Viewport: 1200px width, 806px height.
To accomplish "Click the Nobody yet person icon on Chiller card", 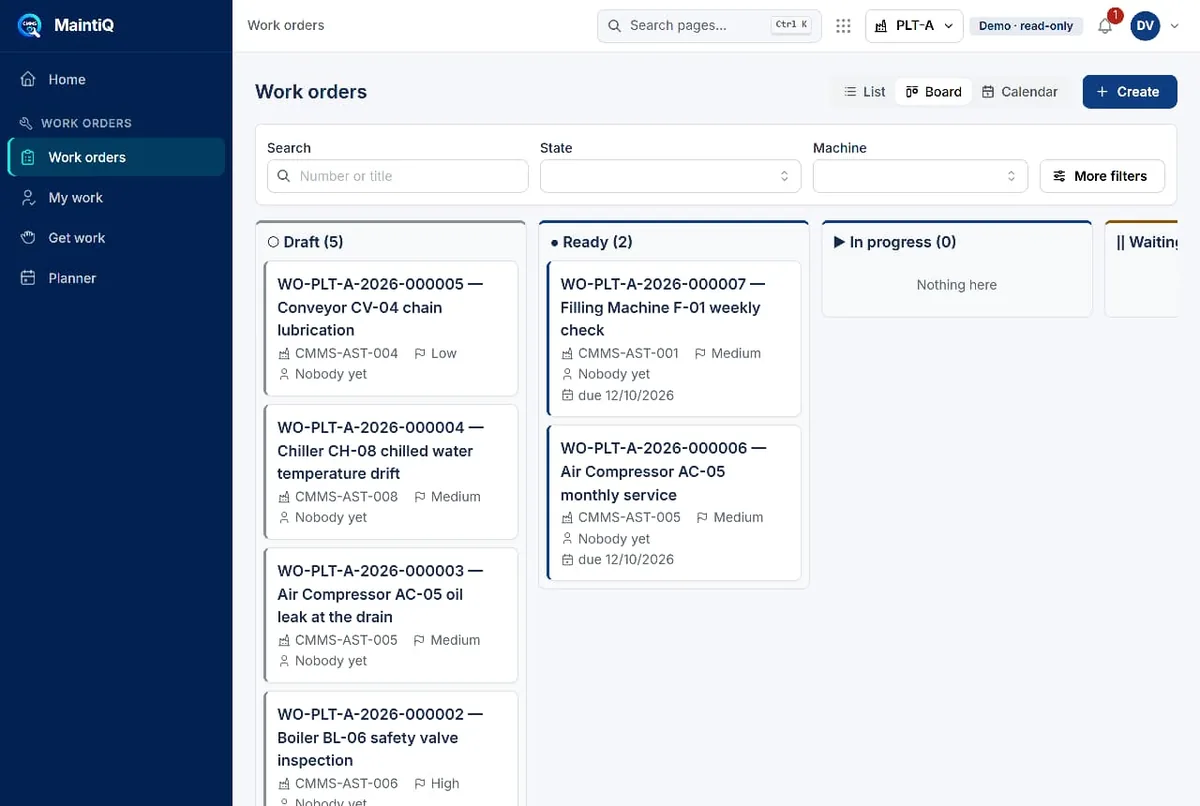I will pyautogui.click(x=285, y=517).
